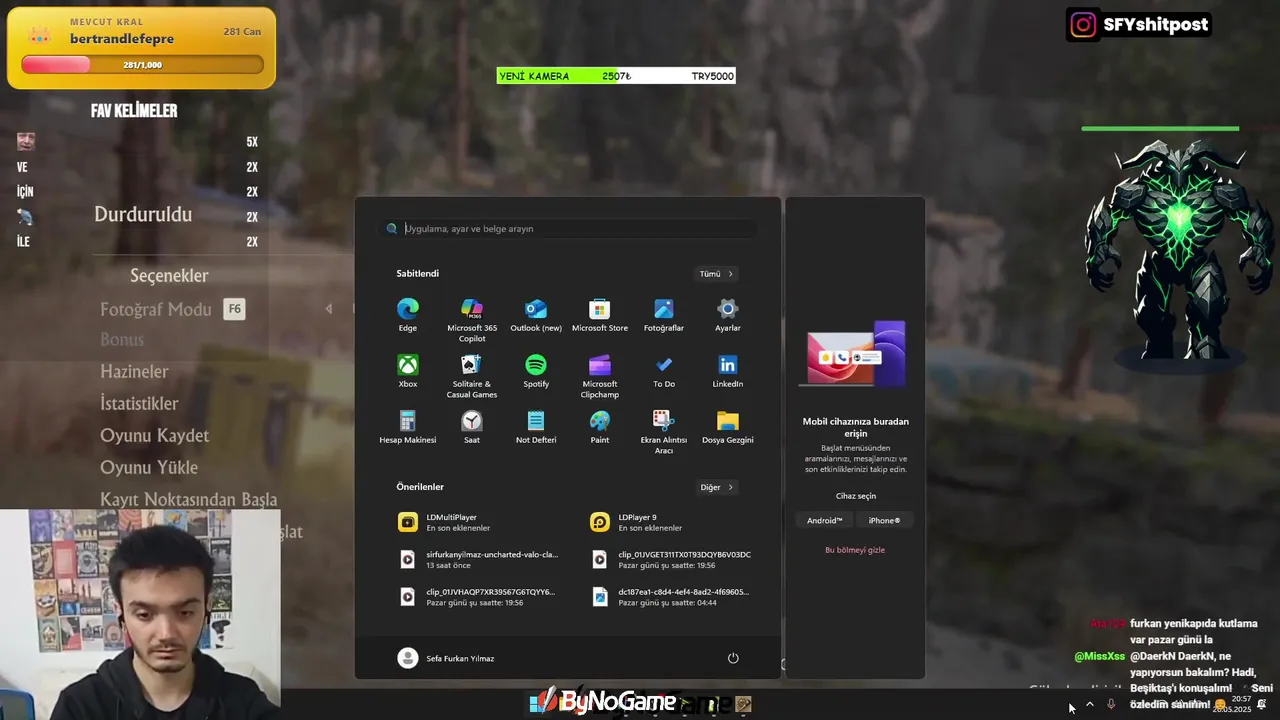Viewport: 1280px width, 720px height.
Task: Select Android™ device option
Action: pos(825,521)
